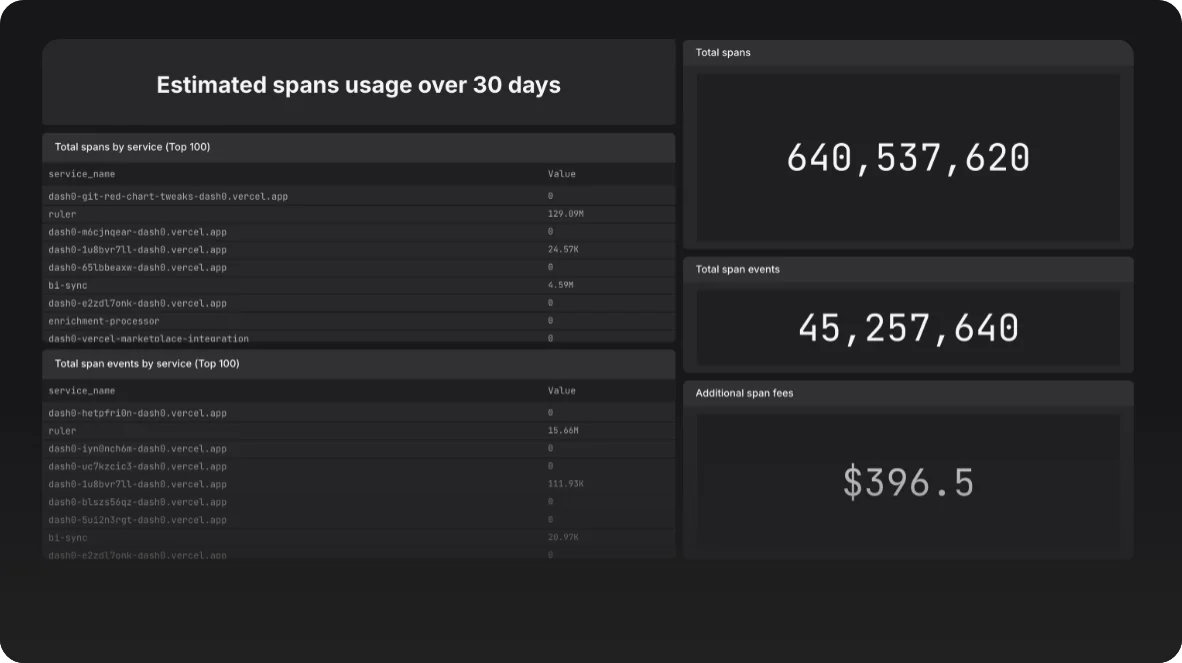
Task: Click 'ruler' in span events by service table
Action: 62,431
